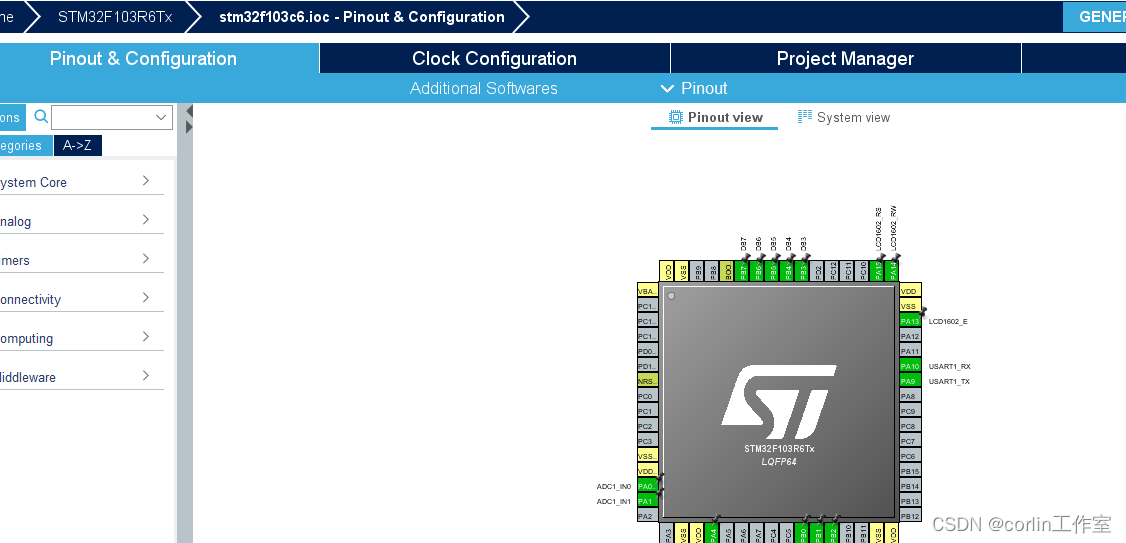Select pin PC6 on the chip
Screen dimensions: 1126x543
[910, 457]
